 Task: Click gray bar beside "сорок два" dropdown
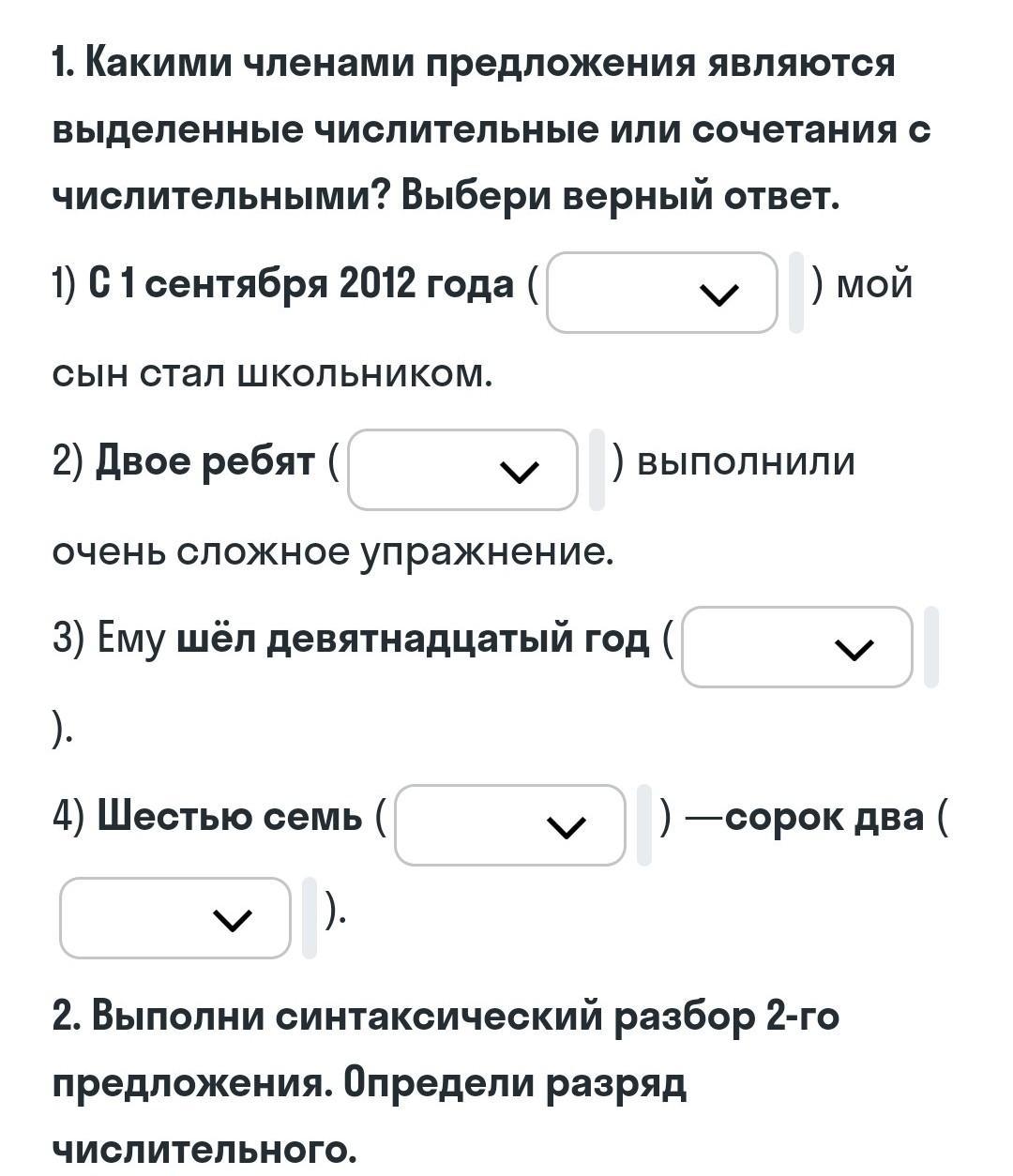coord(310,918)
